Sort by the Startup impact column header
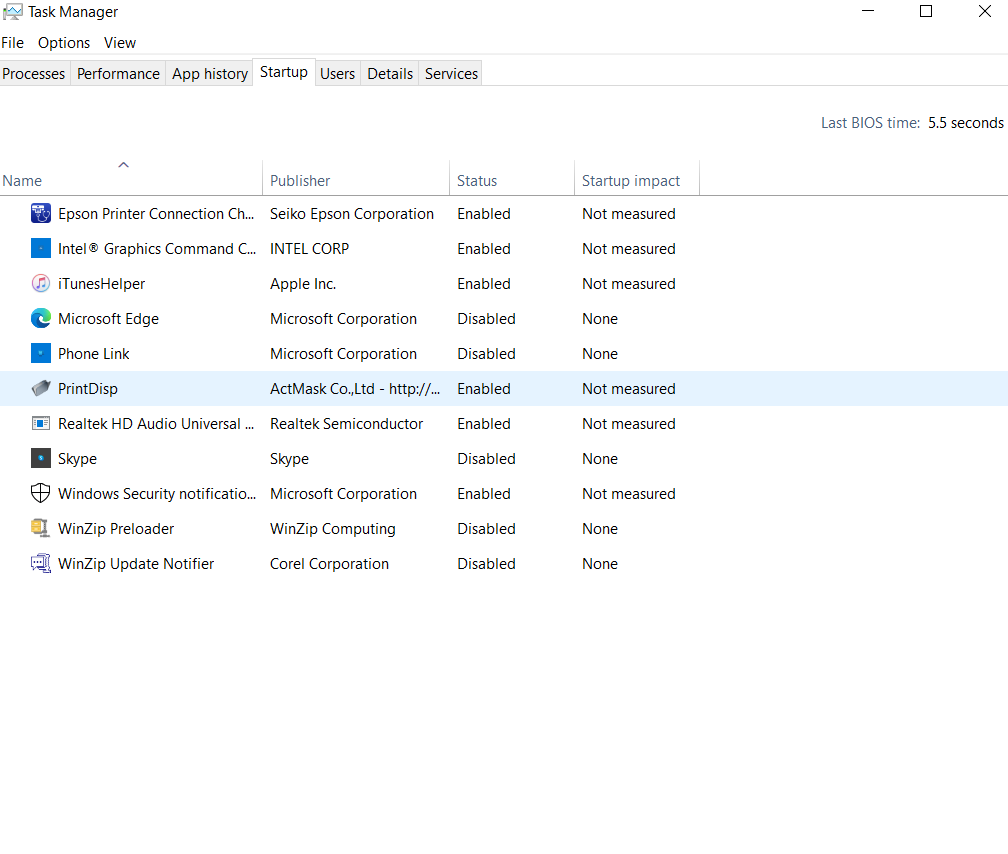 [636, 177]
